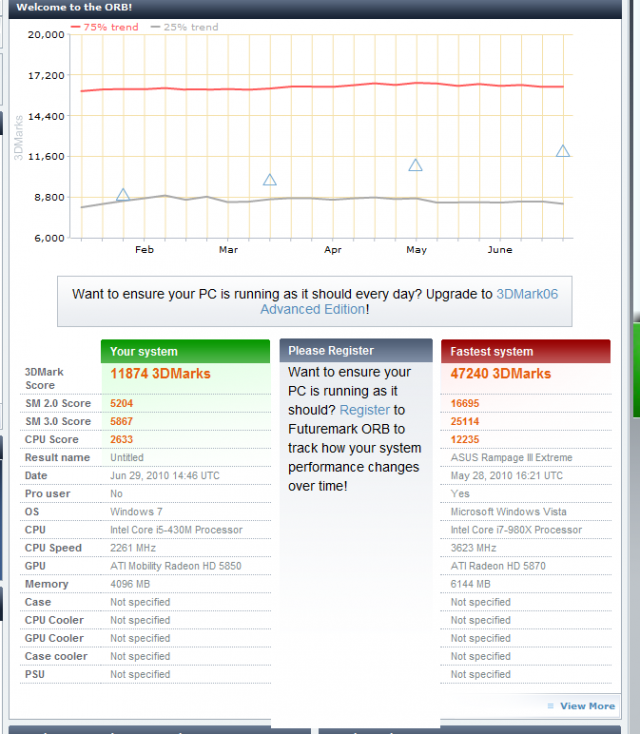This screenshot has width=640, height=735.
Task: Click the chart triangle marker near May
Action: point(415,165)
